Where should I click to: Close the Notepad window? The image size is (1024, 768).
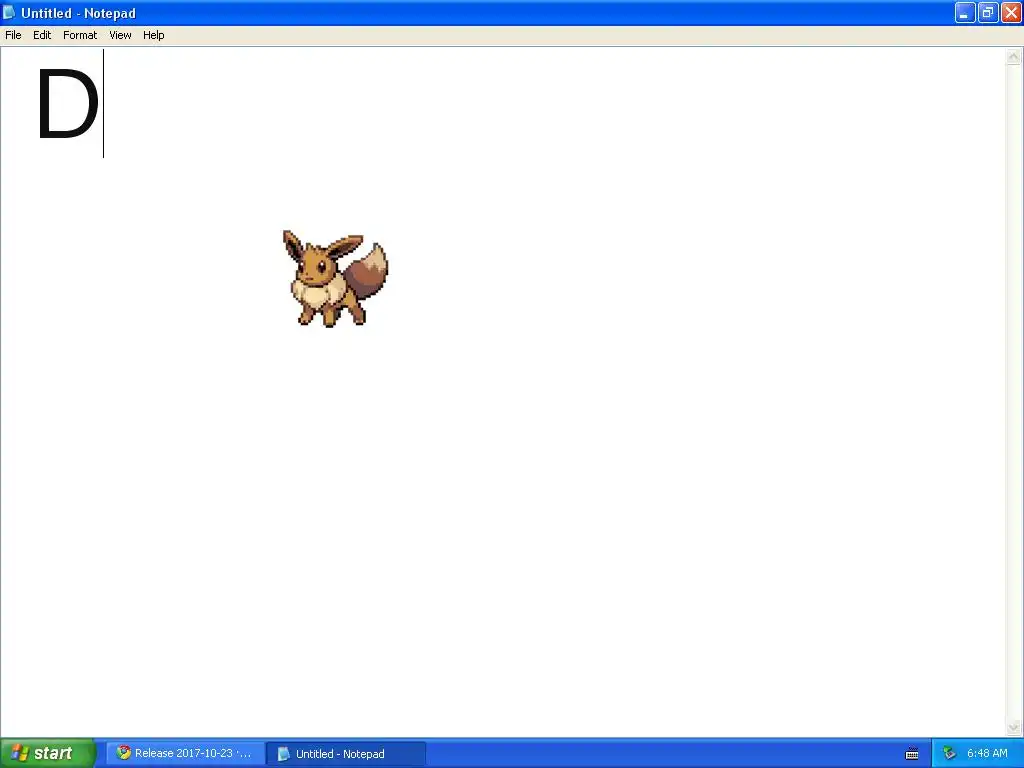coord(1011,12)
